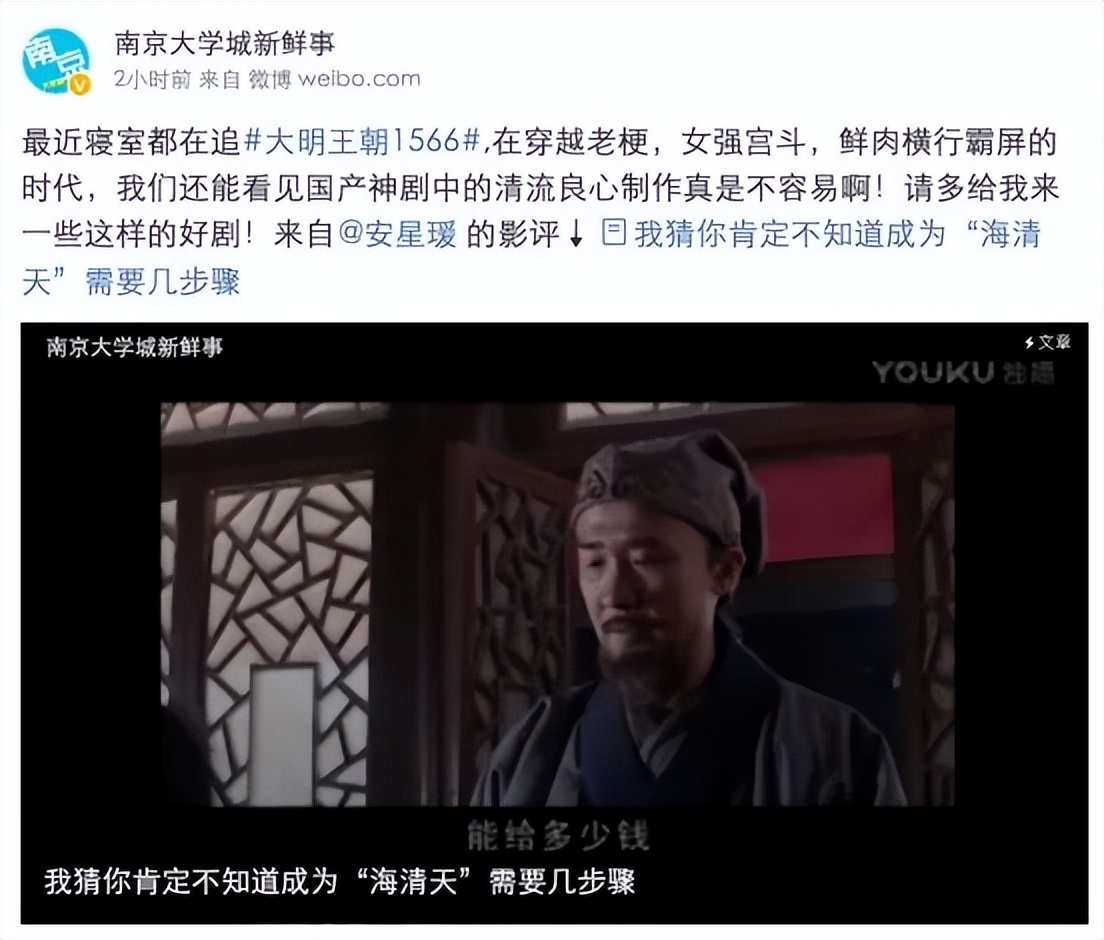Click the post text 最近寝室都在追
Image resolution: width=1104 pixels, height=940 pixels.
coord(132,142)
